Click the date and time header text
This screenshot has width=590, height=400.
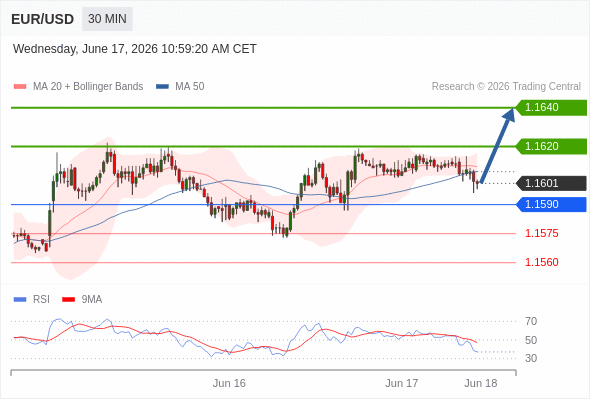click(135, 49)
